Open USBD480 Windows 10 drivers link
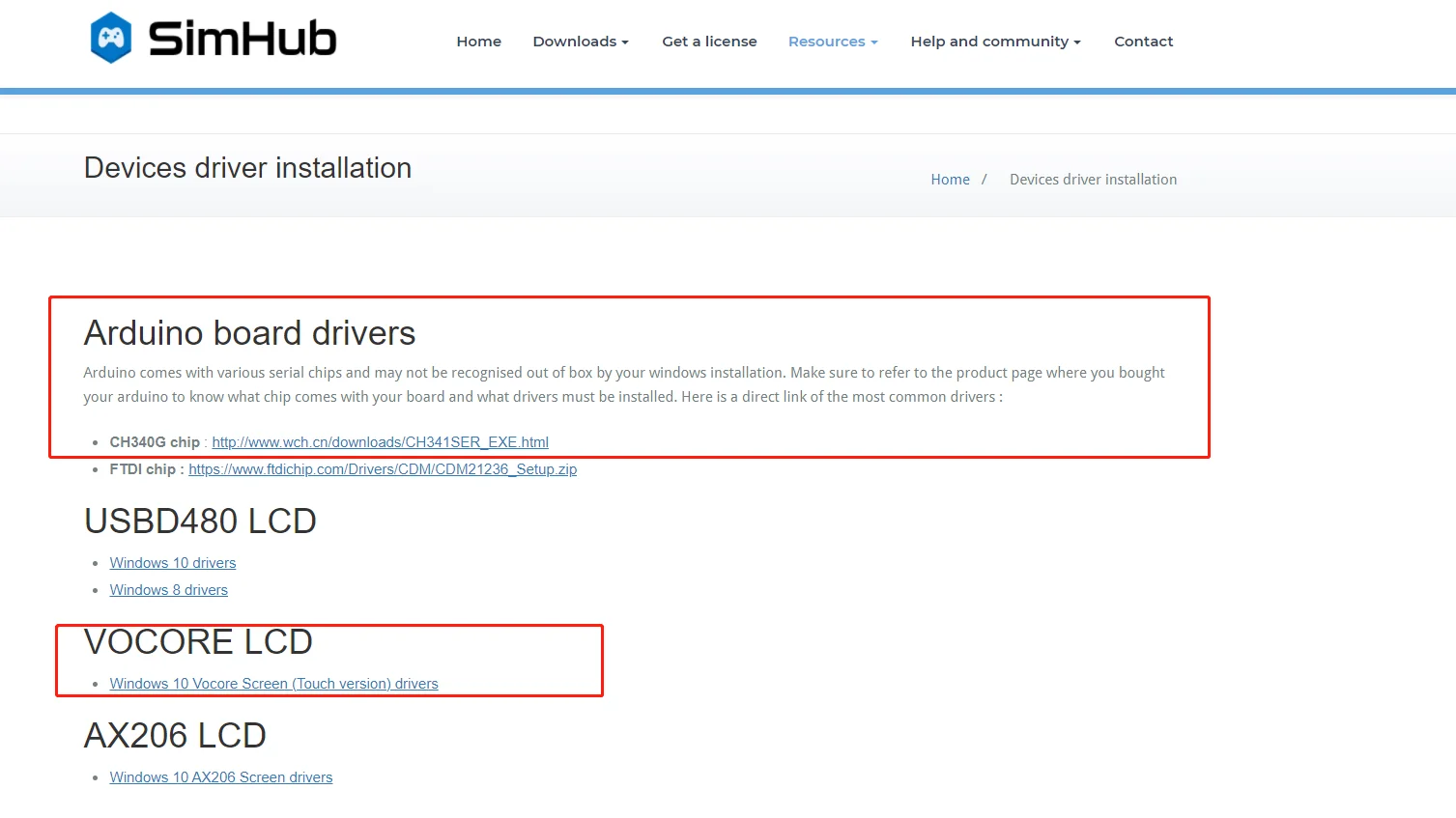This screenshot has height=818, width=1456. [173, 563]
